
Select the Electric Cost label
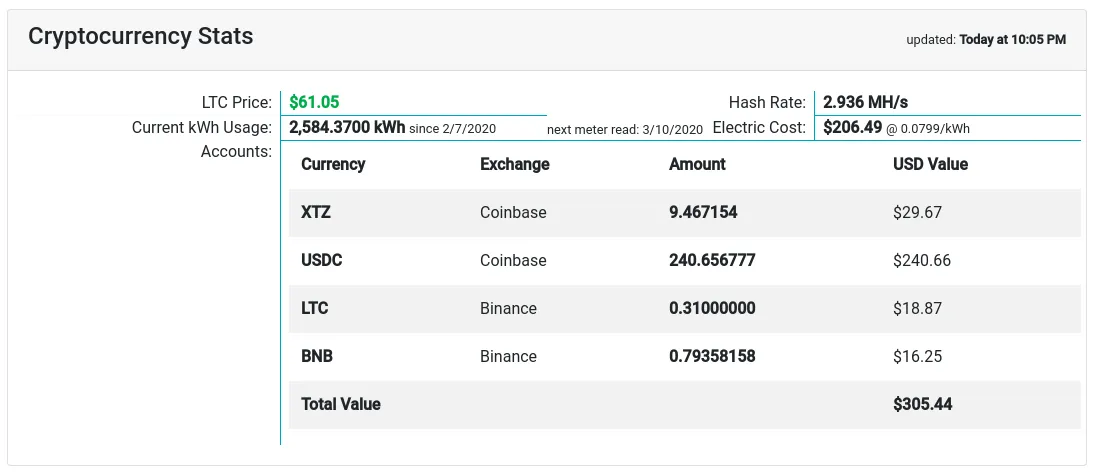pos(759,128)
